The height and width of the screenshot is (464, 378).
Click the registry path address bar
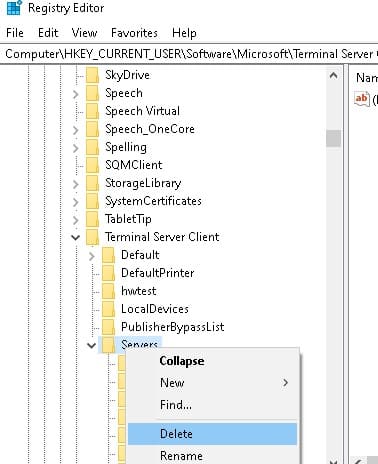coord(189,54)
